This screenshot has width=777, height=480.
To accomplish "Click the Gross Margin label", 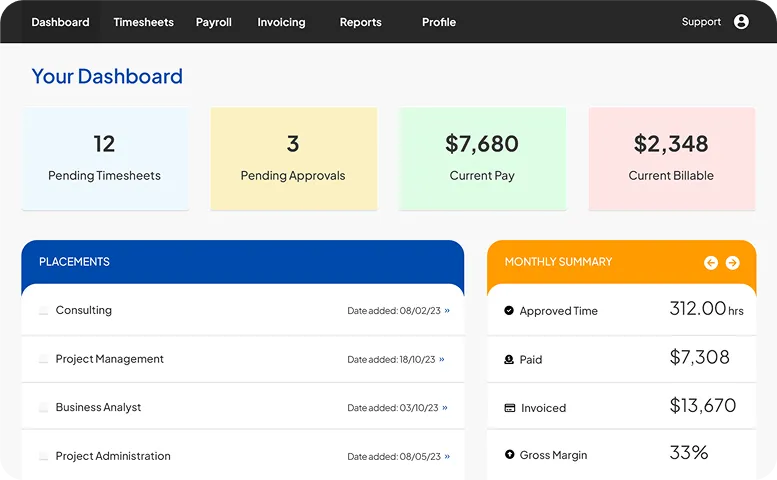I will (x=554, y=455).
